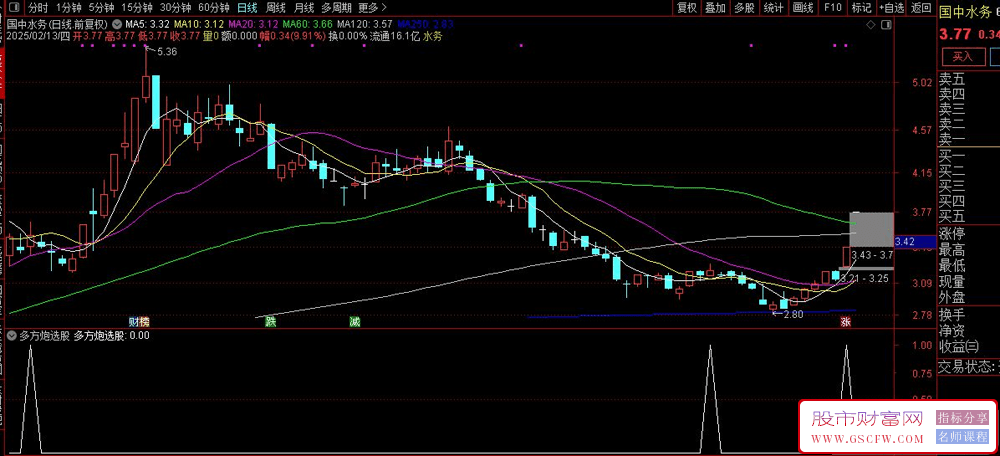
Task: Click the diamond icon above the chart
Action: pyautogui.click(x=871, y=25)
